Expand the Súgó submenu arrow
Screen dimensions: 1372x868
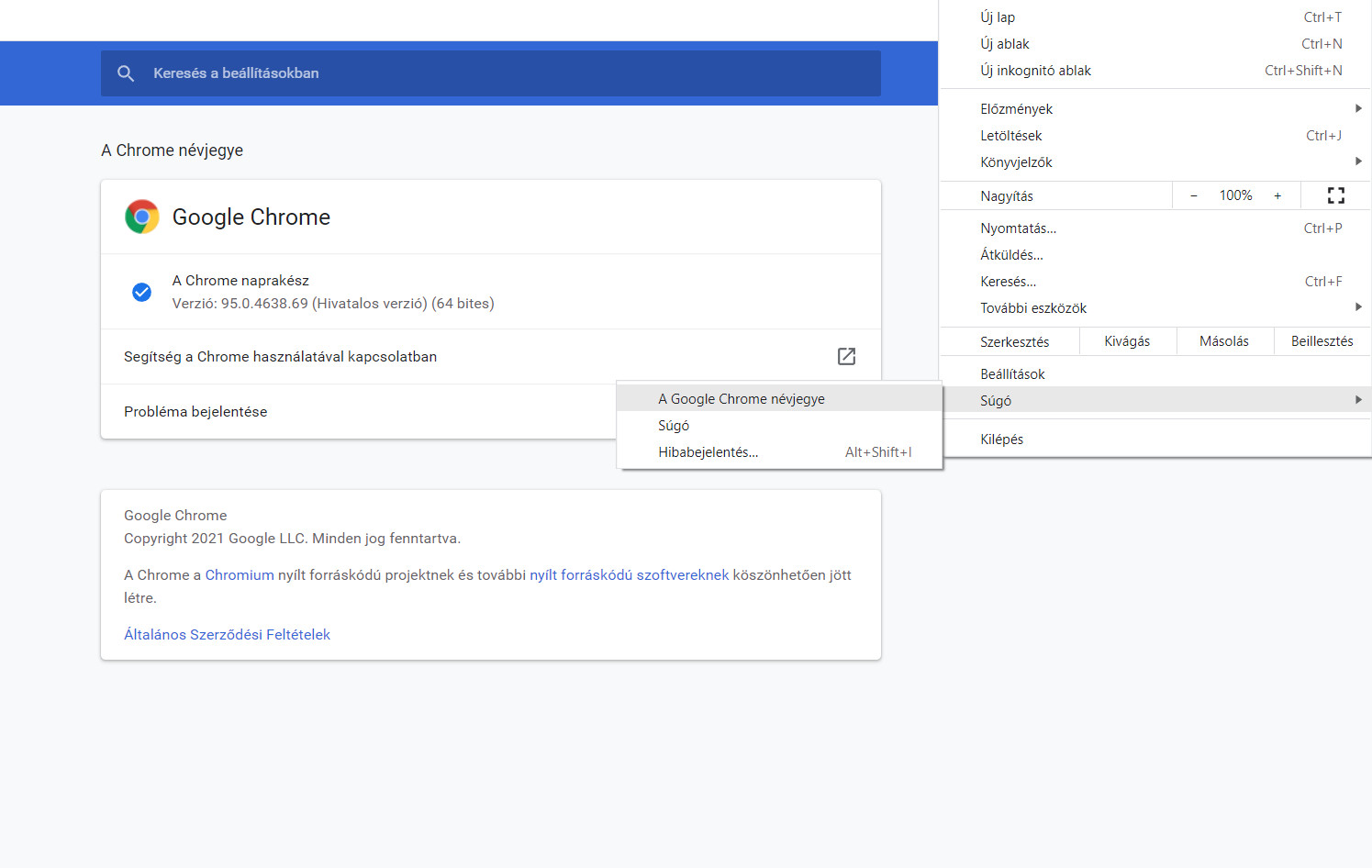pyautogui.click(x=1358, y=400)
